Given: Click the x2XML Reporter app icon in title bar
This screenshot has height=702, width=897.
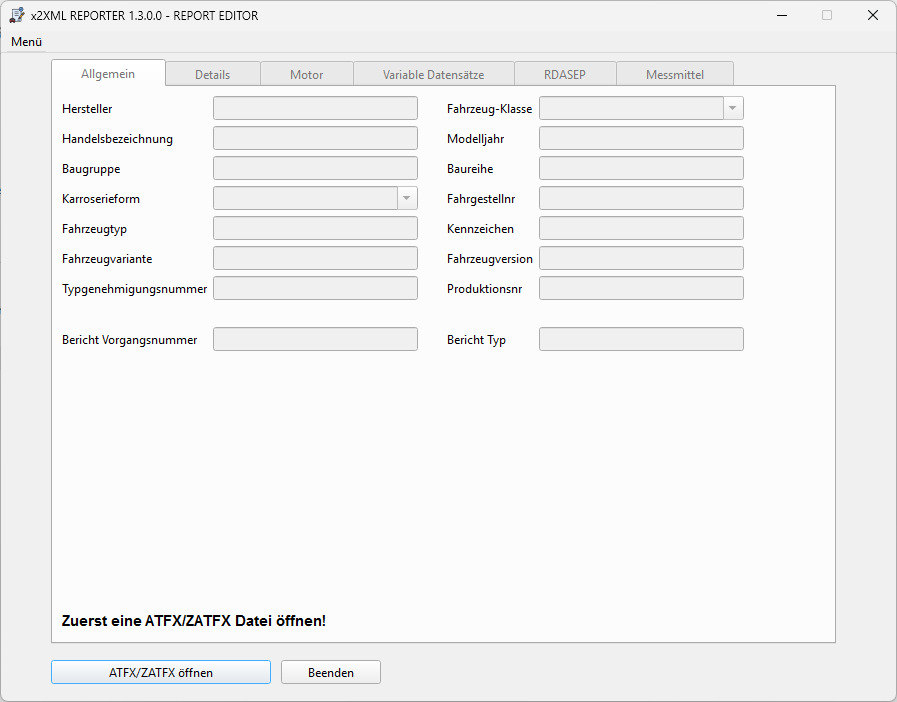Looking at the screenshot, I should [17, 15].
